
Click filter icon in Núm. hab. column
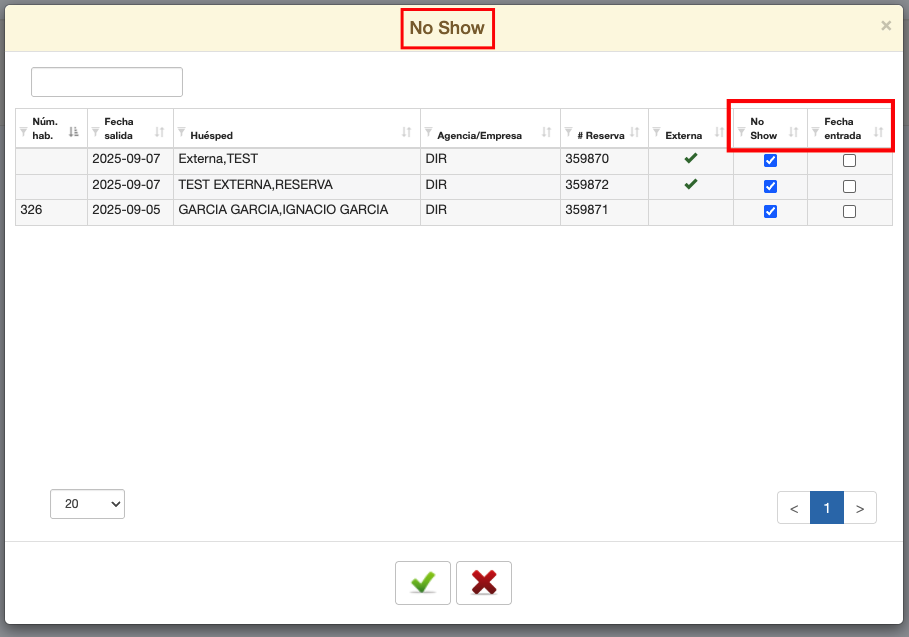(24, 130)
